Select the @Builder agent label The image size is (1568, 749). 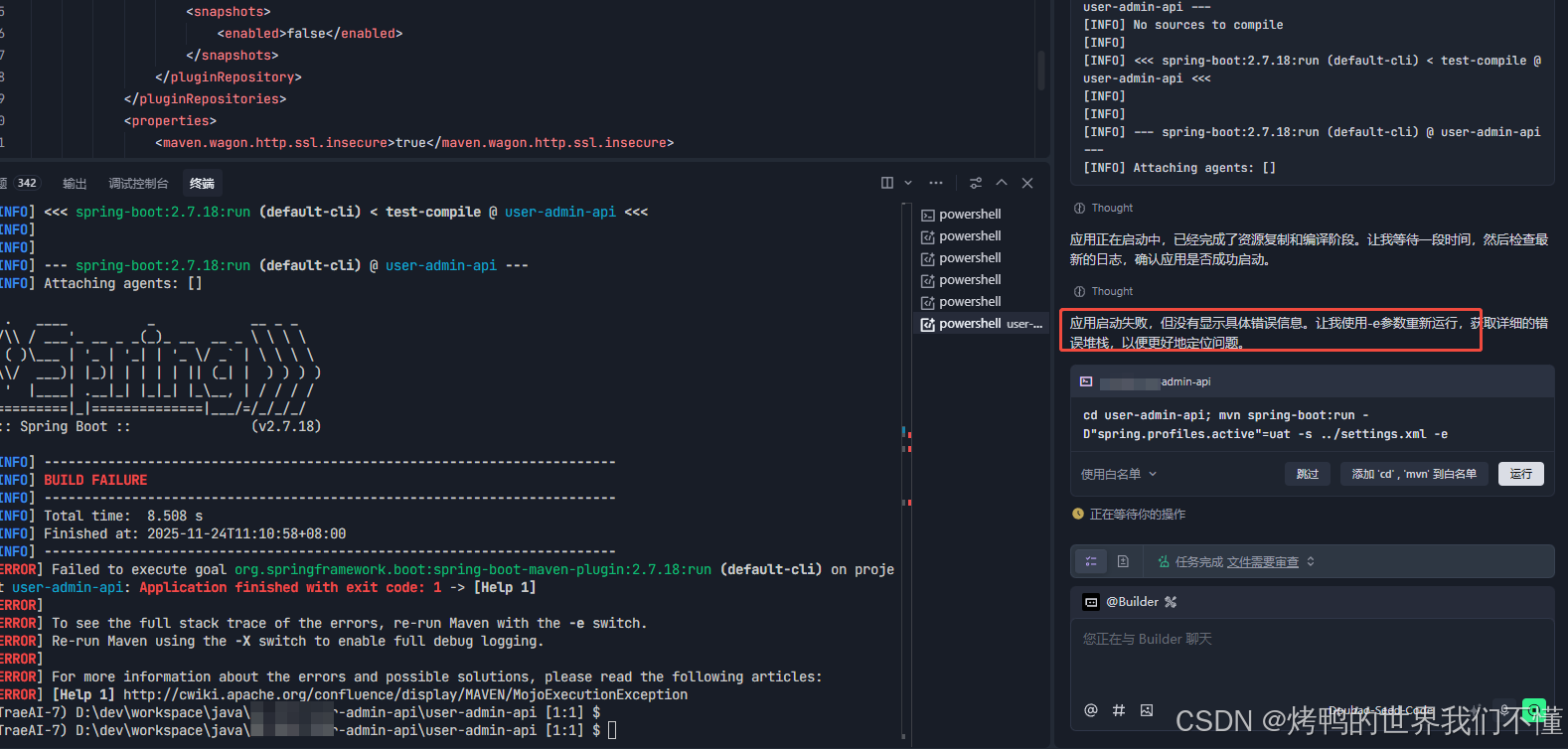(1133, 602)
